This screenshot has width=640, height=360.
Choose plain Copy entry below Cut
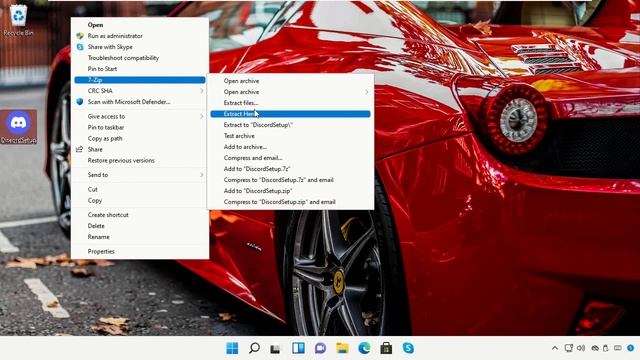140,200
